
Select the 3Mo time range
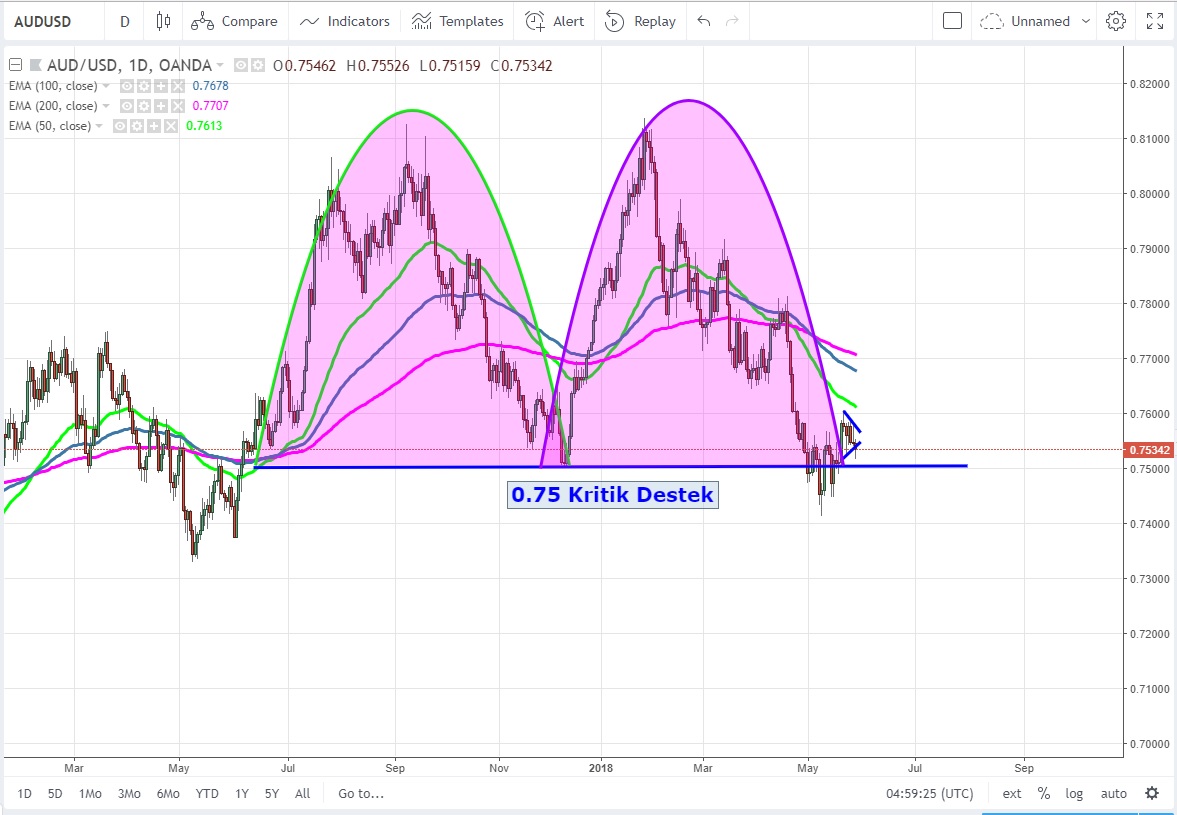(x=129, y=794)
